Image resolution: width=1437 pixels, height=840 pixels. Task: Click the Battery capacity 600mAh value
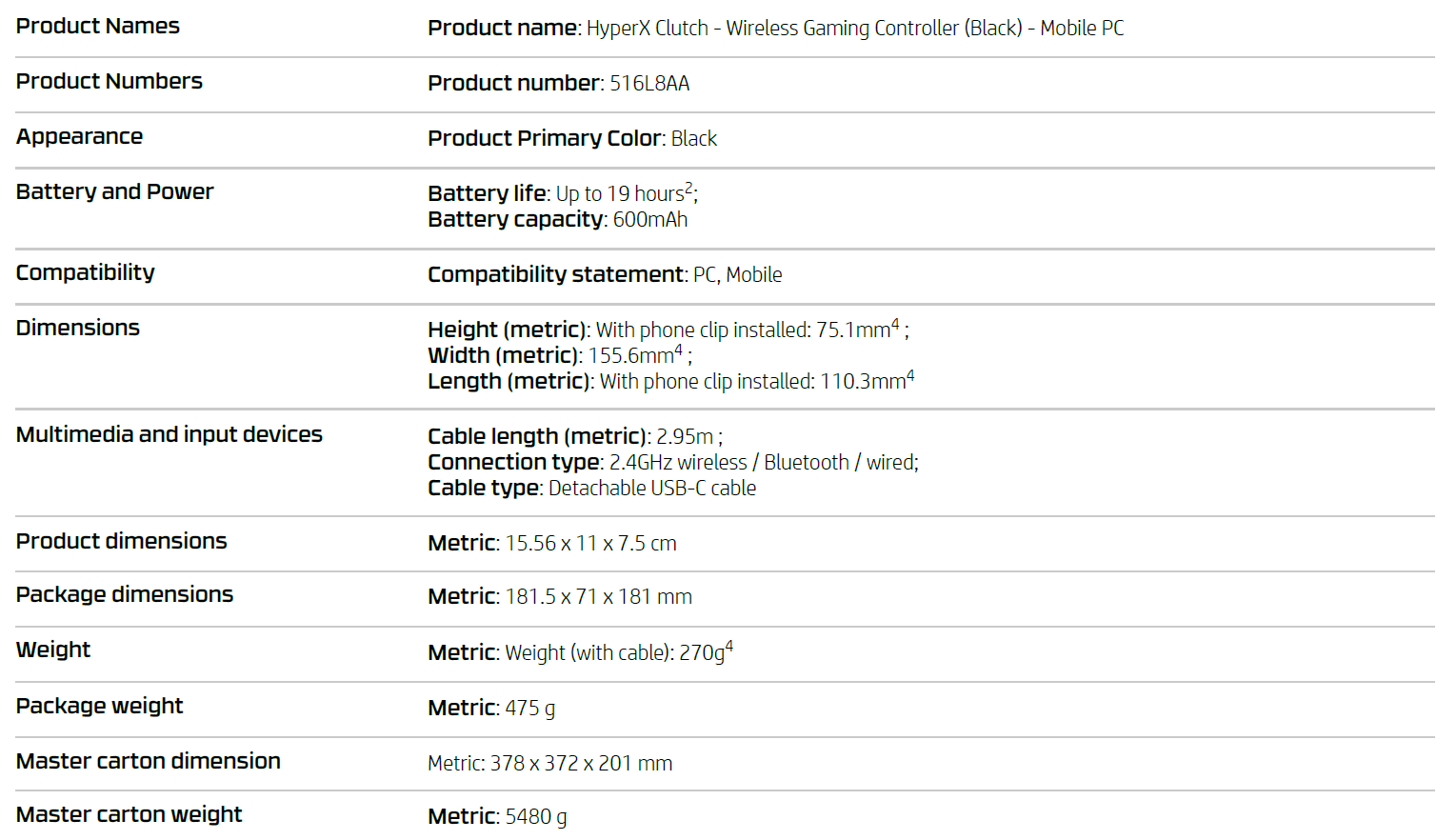(x=650, y=220)
